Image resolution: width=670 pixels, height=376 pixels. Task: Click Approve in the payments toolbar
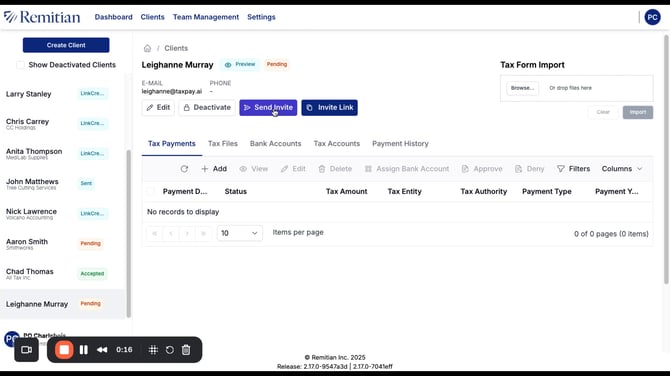(x=482, y=169)
